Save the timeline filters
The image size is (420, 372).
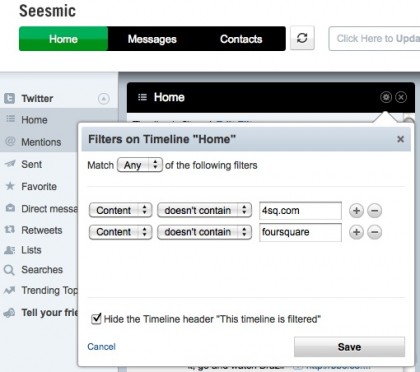pos(349,347)
